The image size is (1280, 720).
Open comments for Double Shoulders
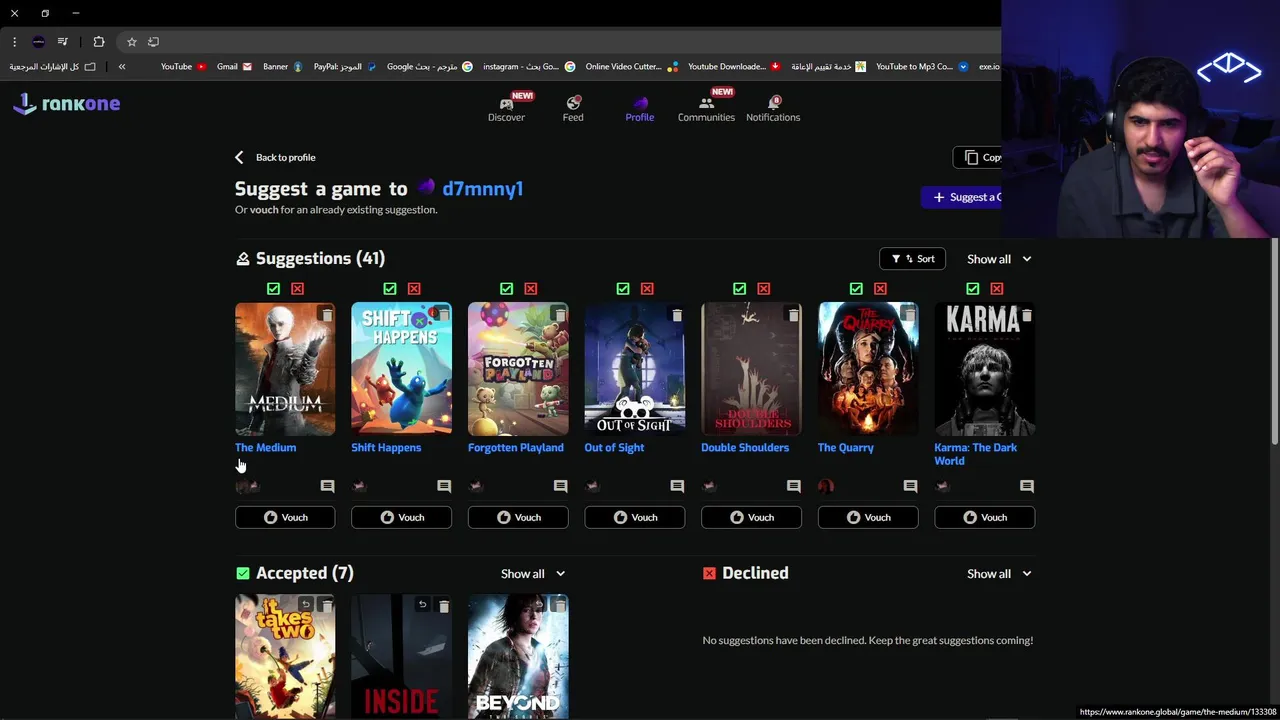coord(794,486)
